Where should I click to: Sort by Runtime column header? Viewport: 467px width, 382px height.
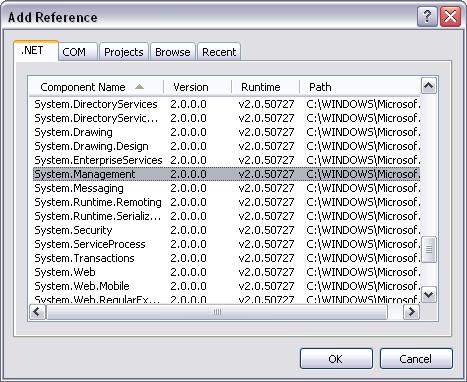click(265, 87)
